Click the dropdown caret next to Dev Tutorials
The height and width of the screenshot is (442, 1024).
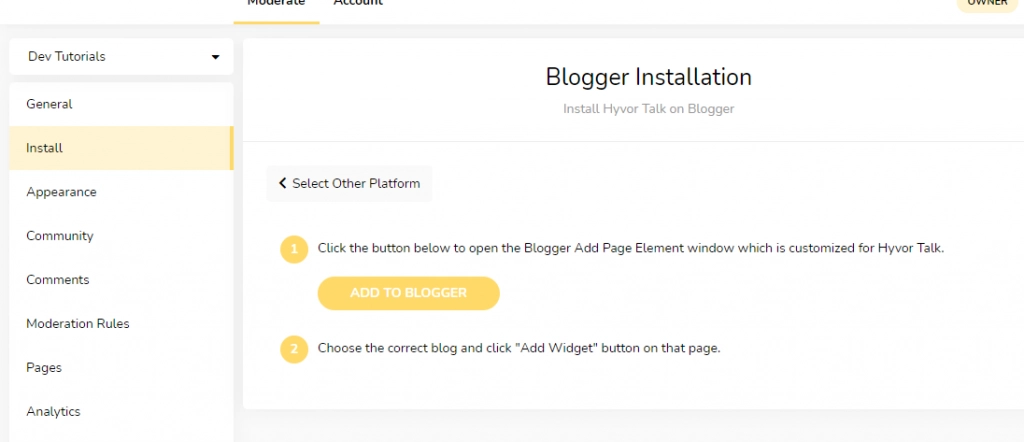pos(216,57)
